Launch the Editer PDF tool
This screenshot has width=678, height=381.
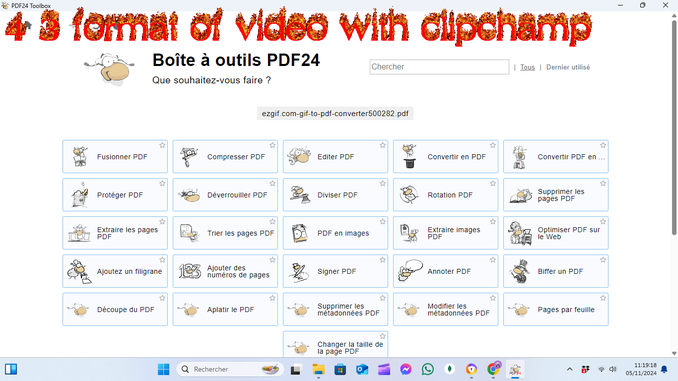336,157
